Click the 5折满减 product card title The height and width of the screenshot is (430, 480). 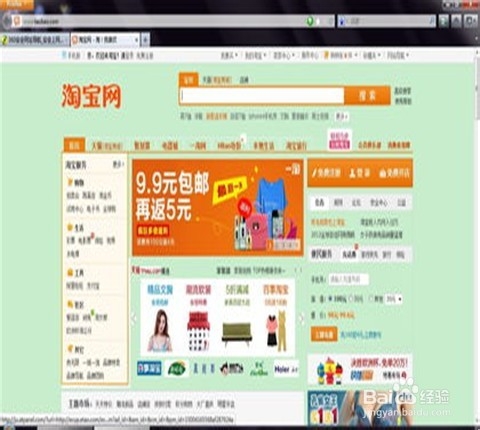click(x=237, y=290)
